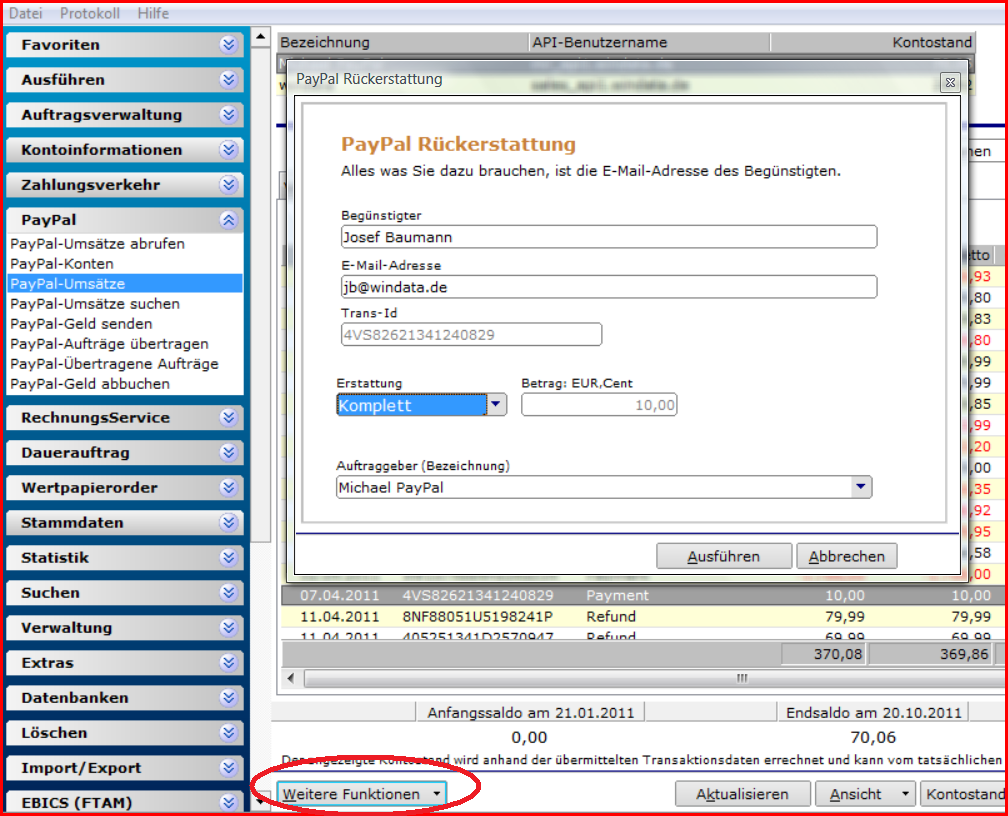Open PayPal-Aufträge übertragen

click(x=109, y=343)
